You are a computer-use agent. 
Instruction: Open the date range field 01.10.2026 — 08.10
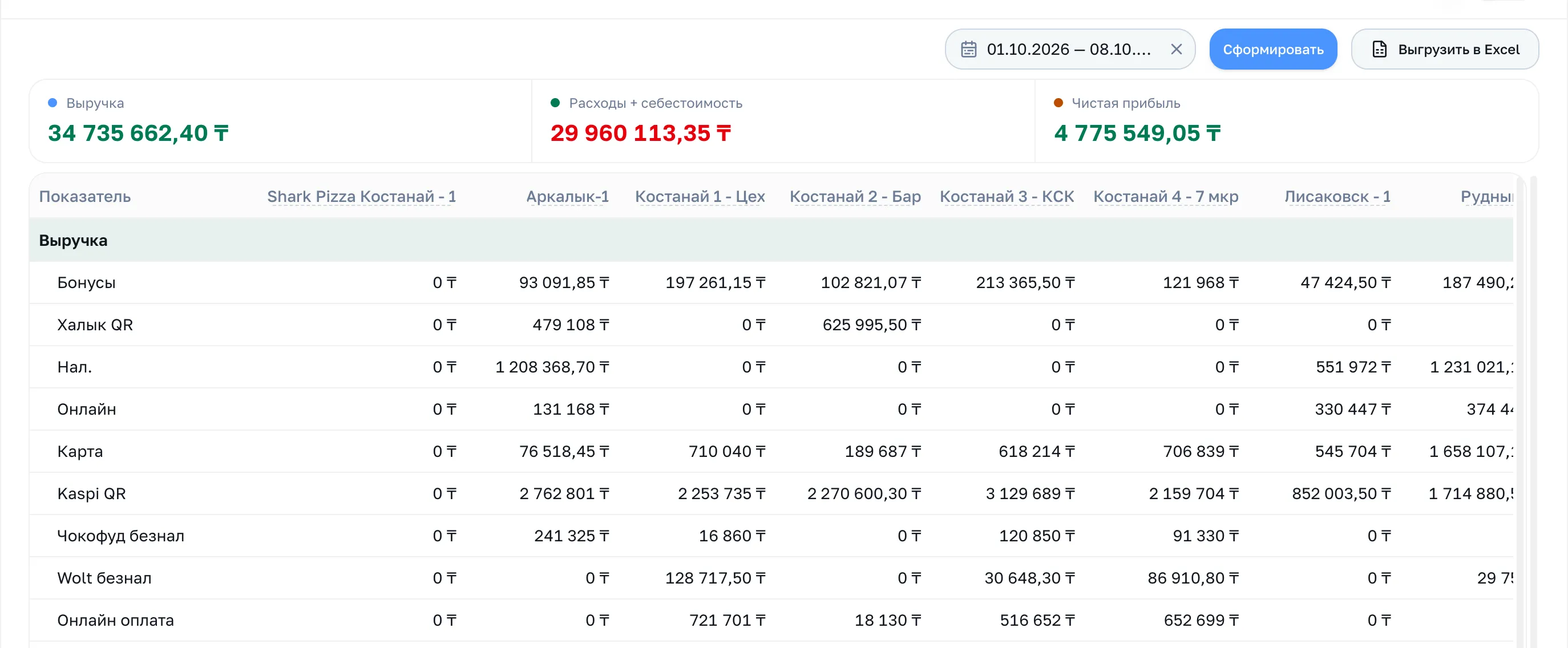1069,49
